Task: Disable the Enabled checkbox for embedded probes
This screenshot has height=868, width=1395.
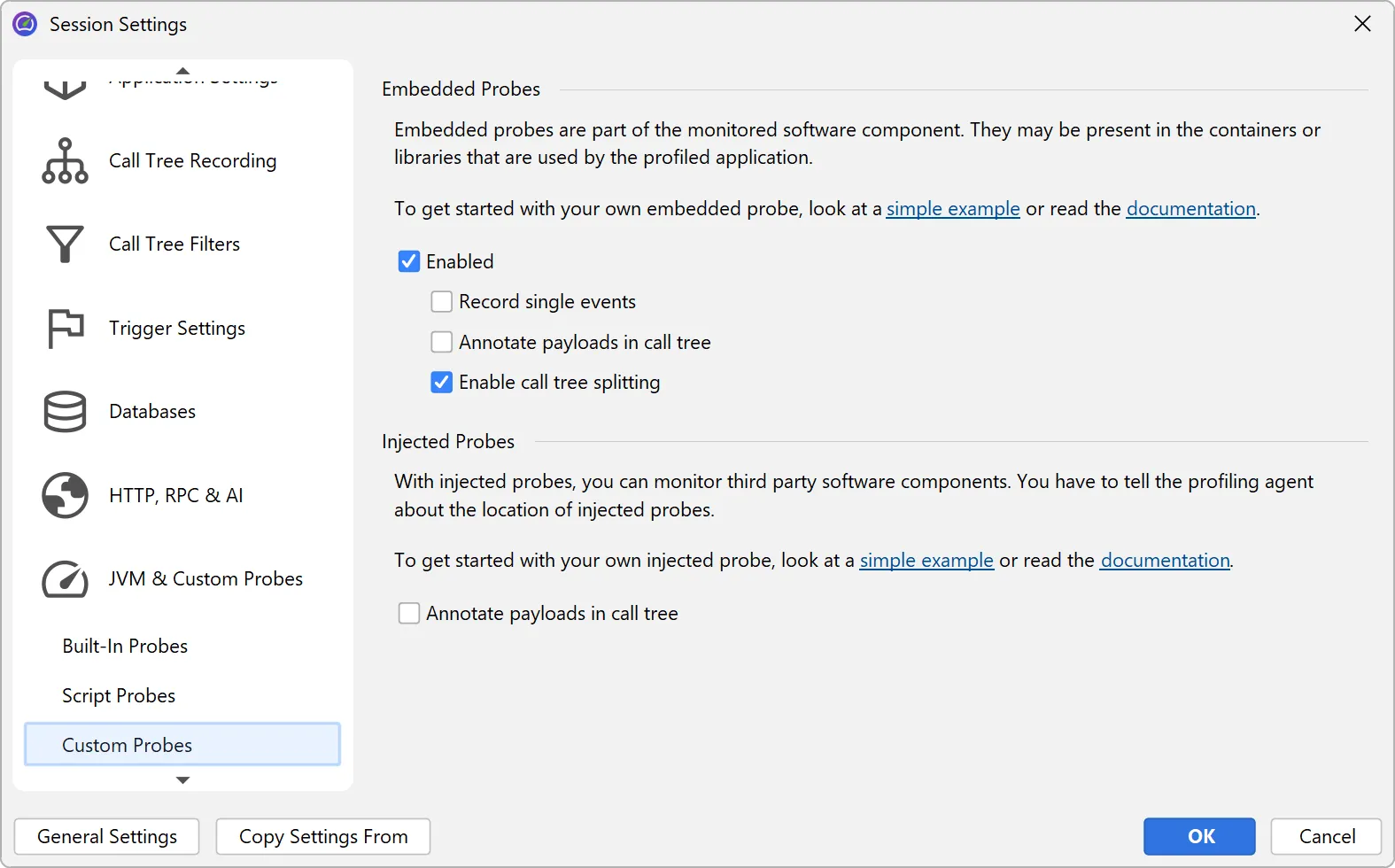Action: [409, 261]
